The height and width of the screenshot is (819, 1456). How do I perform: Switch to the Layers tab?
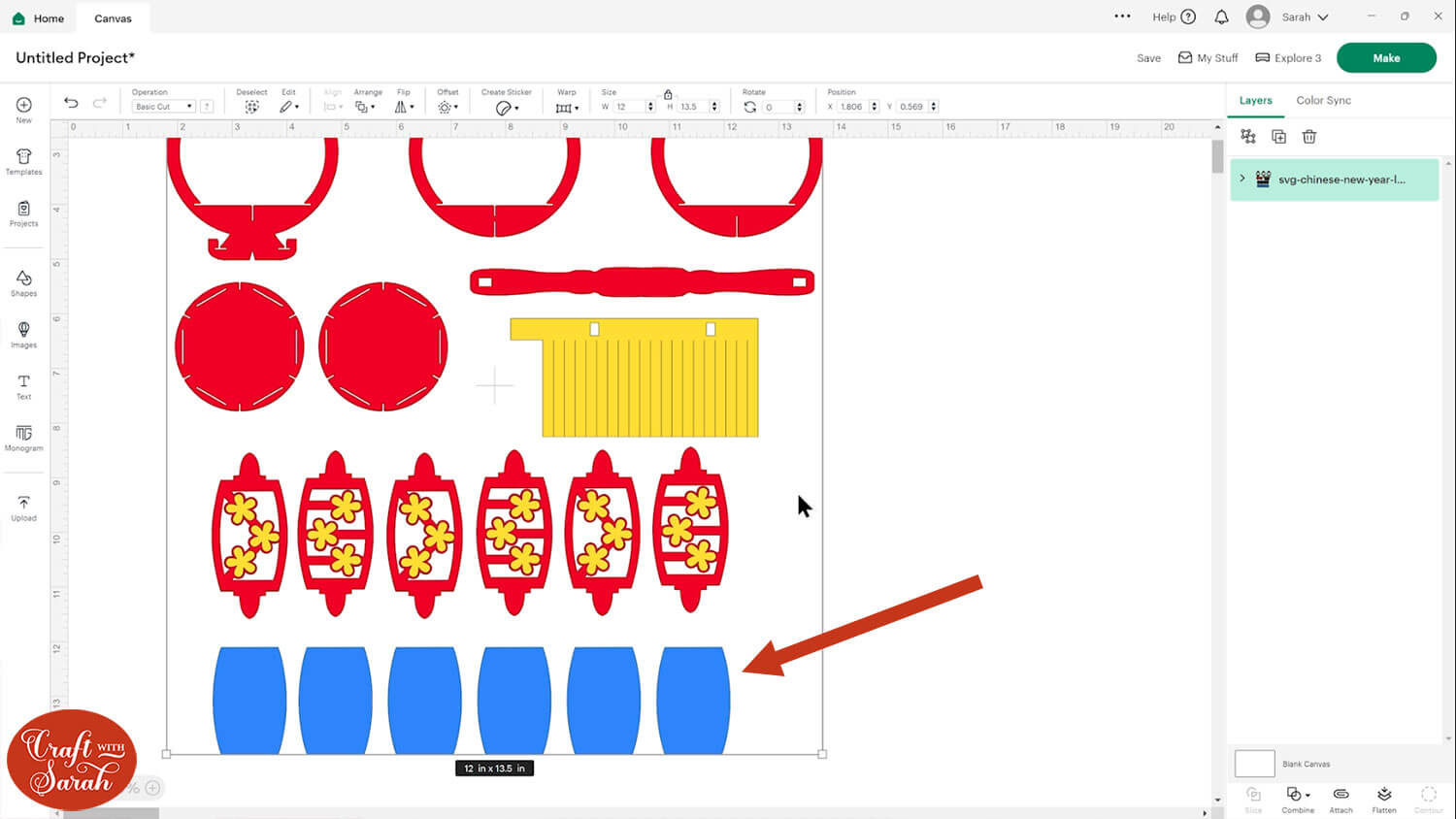tap(1255, 100)
